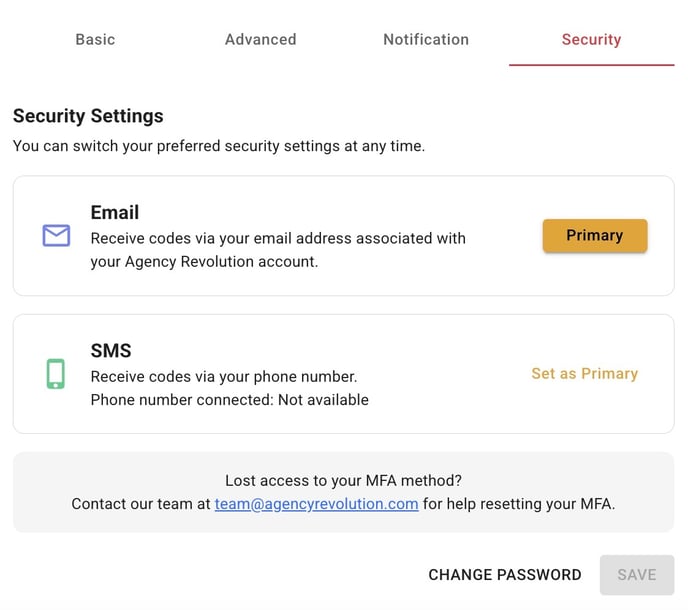Click the email envelope icon
688x610 pixels.
click(56, 236)
